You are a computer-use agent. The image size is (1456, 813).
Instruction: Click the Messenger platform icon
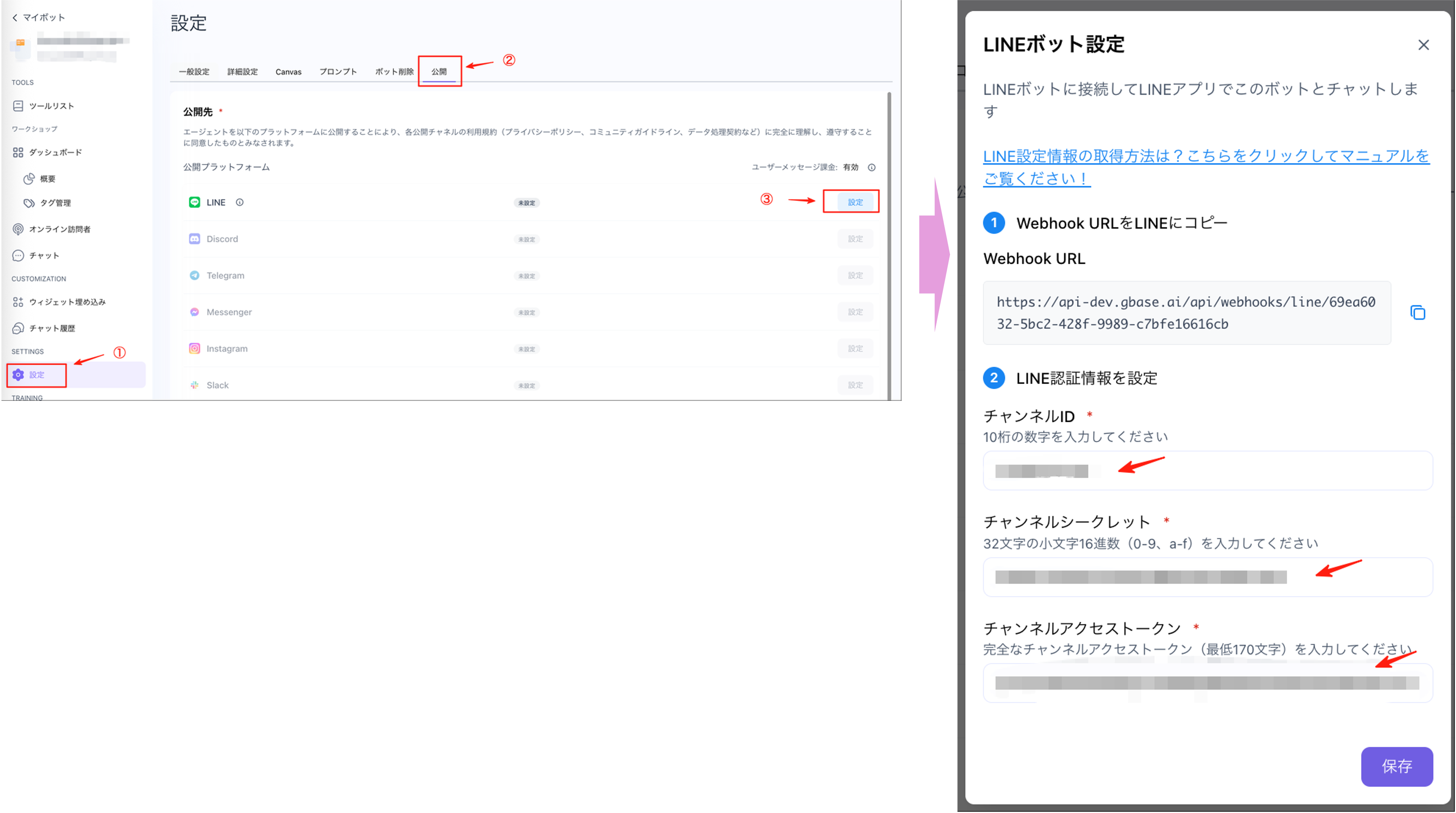194,311
